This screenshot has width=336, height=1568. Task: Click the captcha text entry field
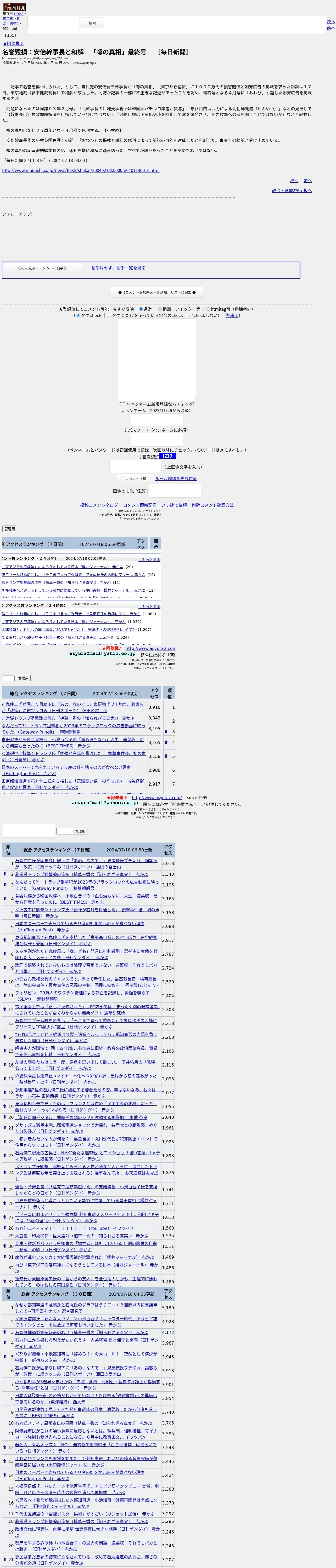pos(135,467)
